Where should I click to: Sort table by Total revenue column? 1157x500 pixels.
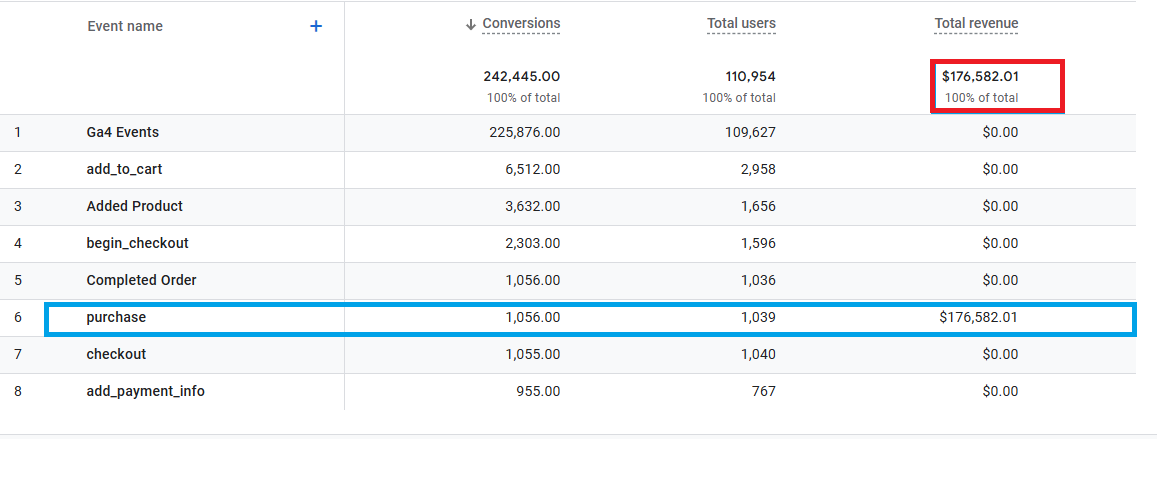976,24
